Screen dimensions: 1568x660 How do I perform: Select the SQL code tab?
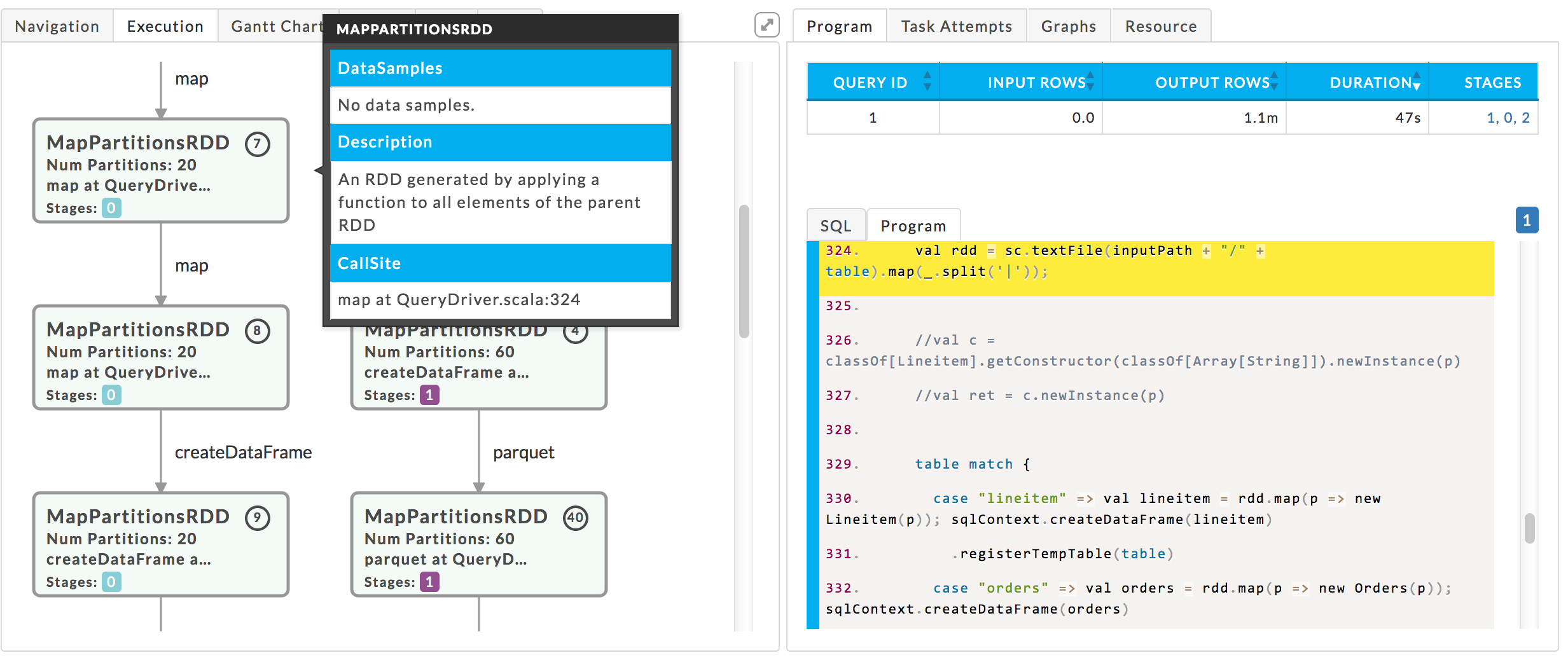(835, 226)
